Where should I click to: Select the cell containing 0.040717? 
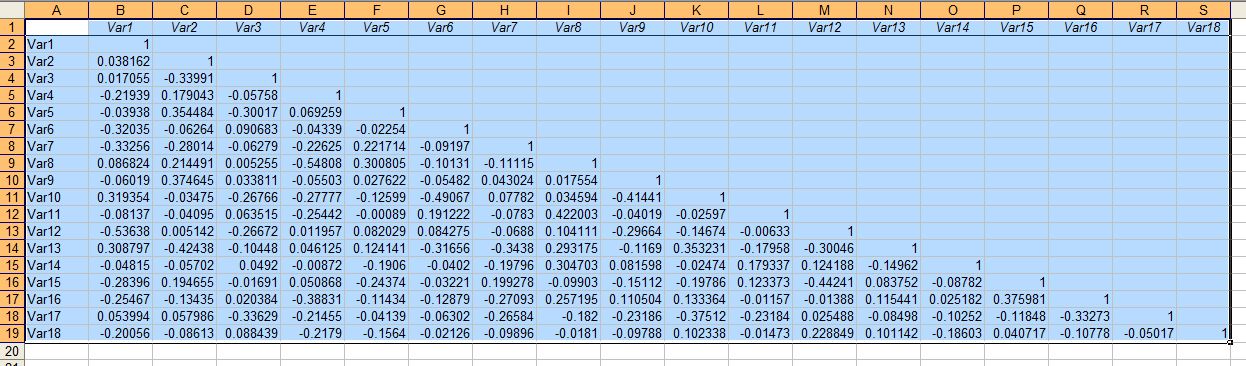click(x=1016, y=333)
